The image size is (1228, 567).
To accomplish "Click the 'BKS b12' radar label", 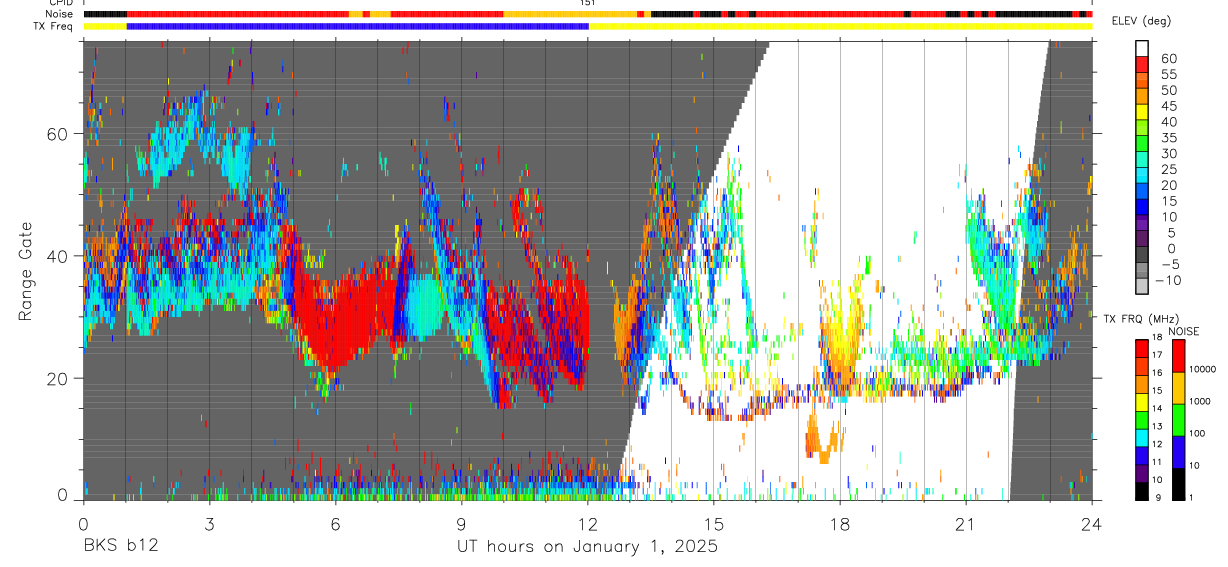I will 120,547.
